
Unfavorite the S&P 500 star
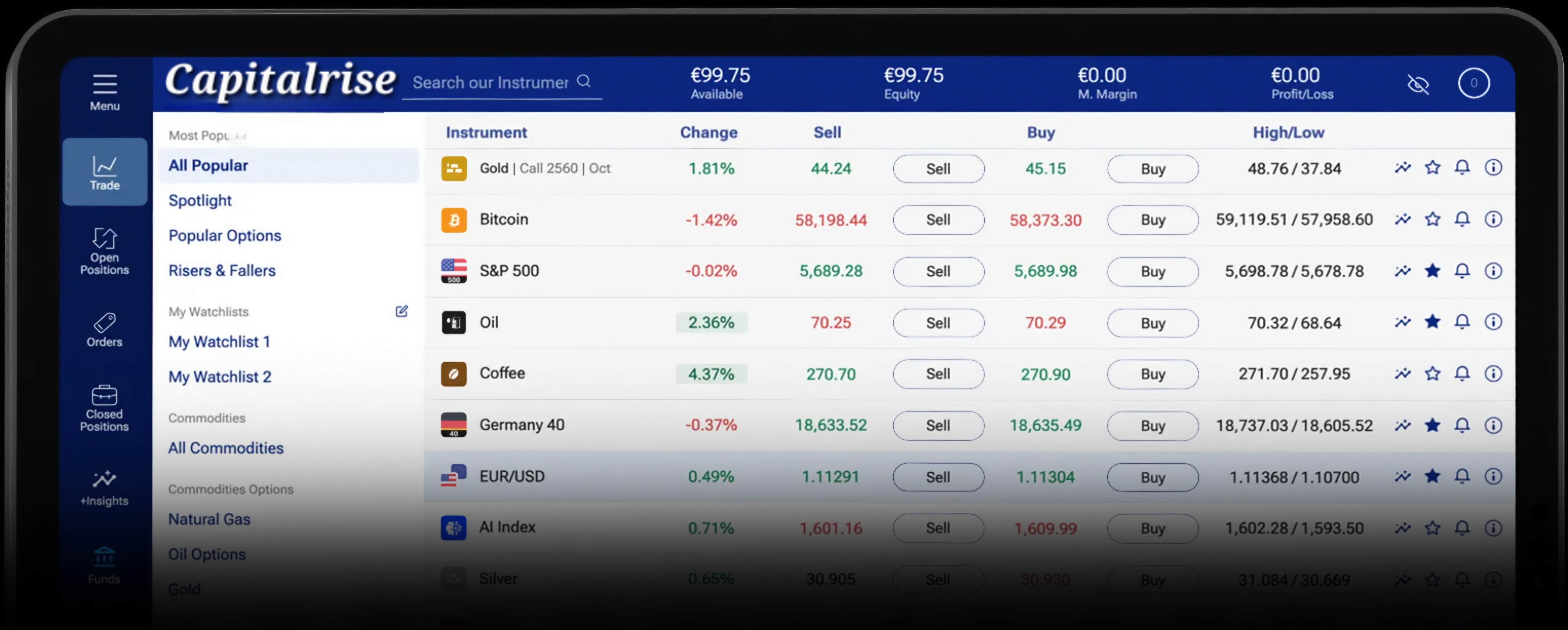pyautogui.click(x=1432, y=271)
